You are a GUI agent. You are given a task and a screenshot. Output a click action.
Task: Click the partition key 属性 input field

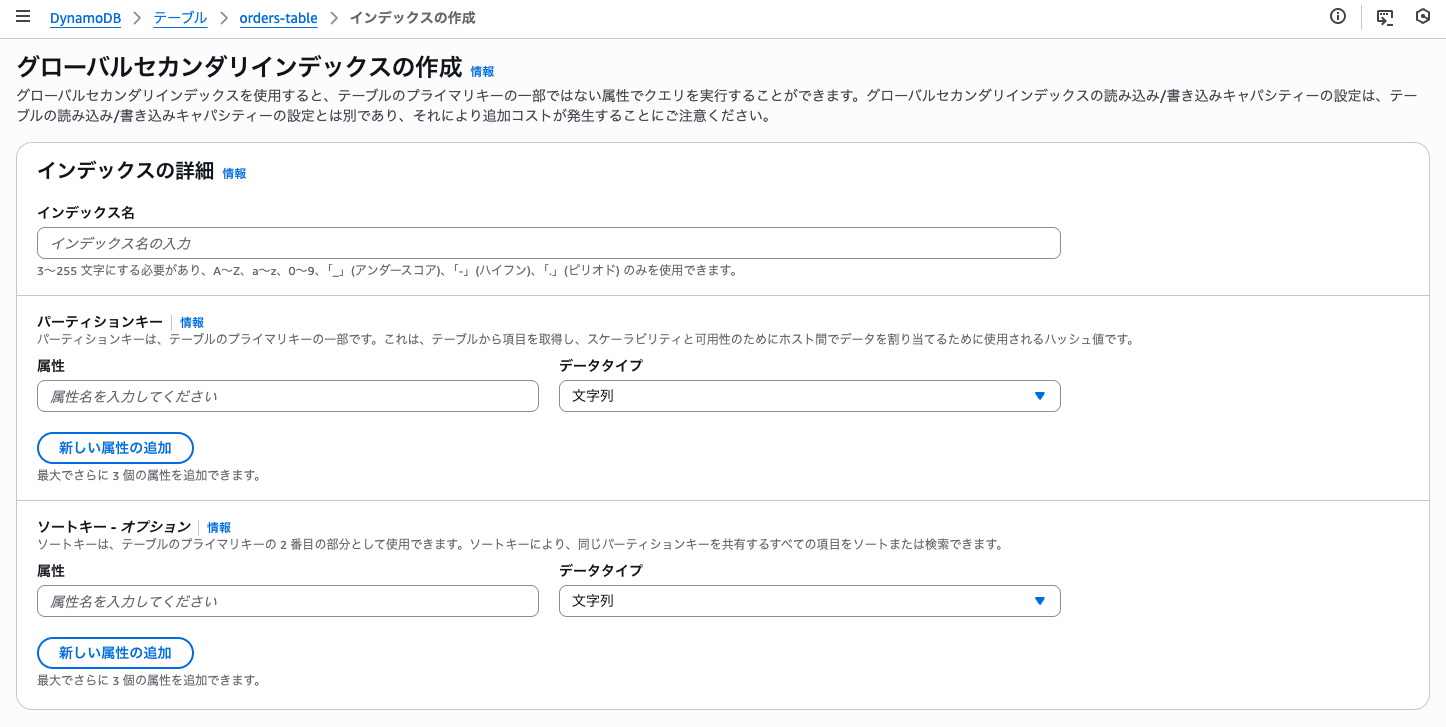[x=288, y=396]
